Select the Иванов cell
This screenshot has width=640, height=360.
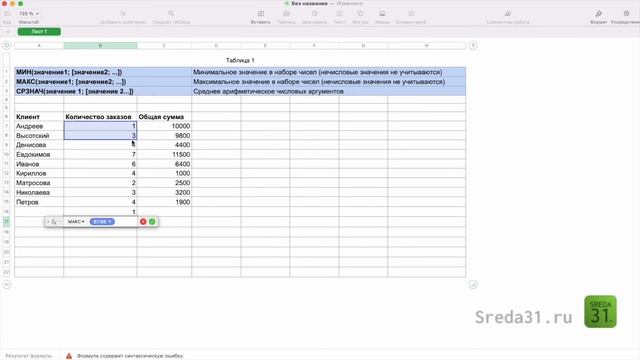(39, 164)
